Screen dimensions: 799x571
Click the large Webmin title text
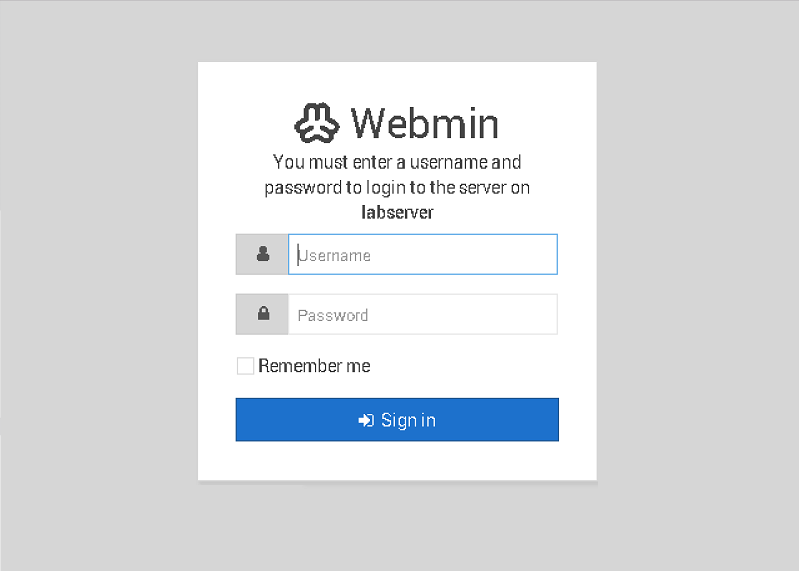pyautogui.click(x=424, y=123)
